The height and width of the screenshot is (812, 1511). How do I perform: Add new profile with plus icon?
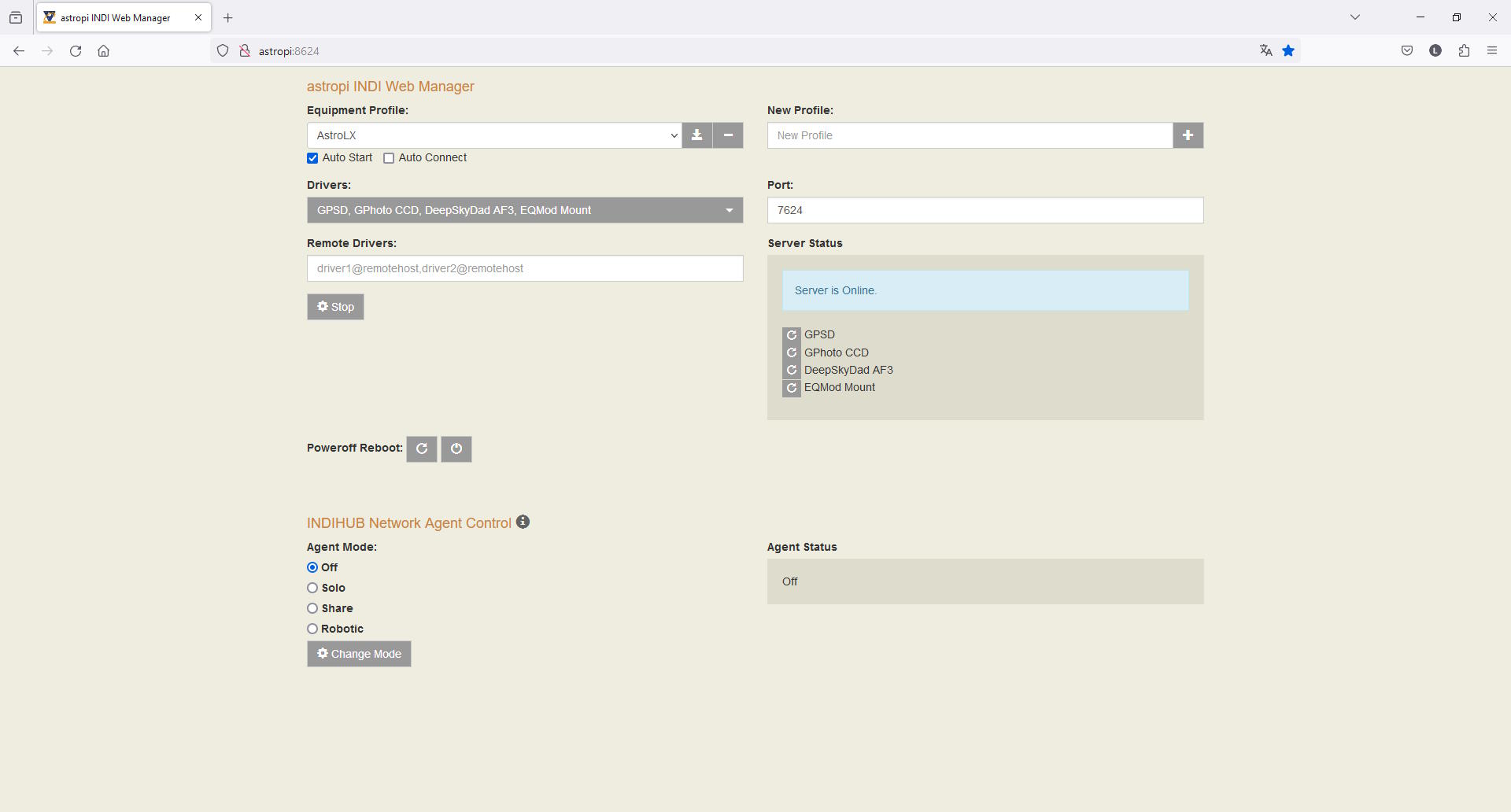[x=1188, y=135]
